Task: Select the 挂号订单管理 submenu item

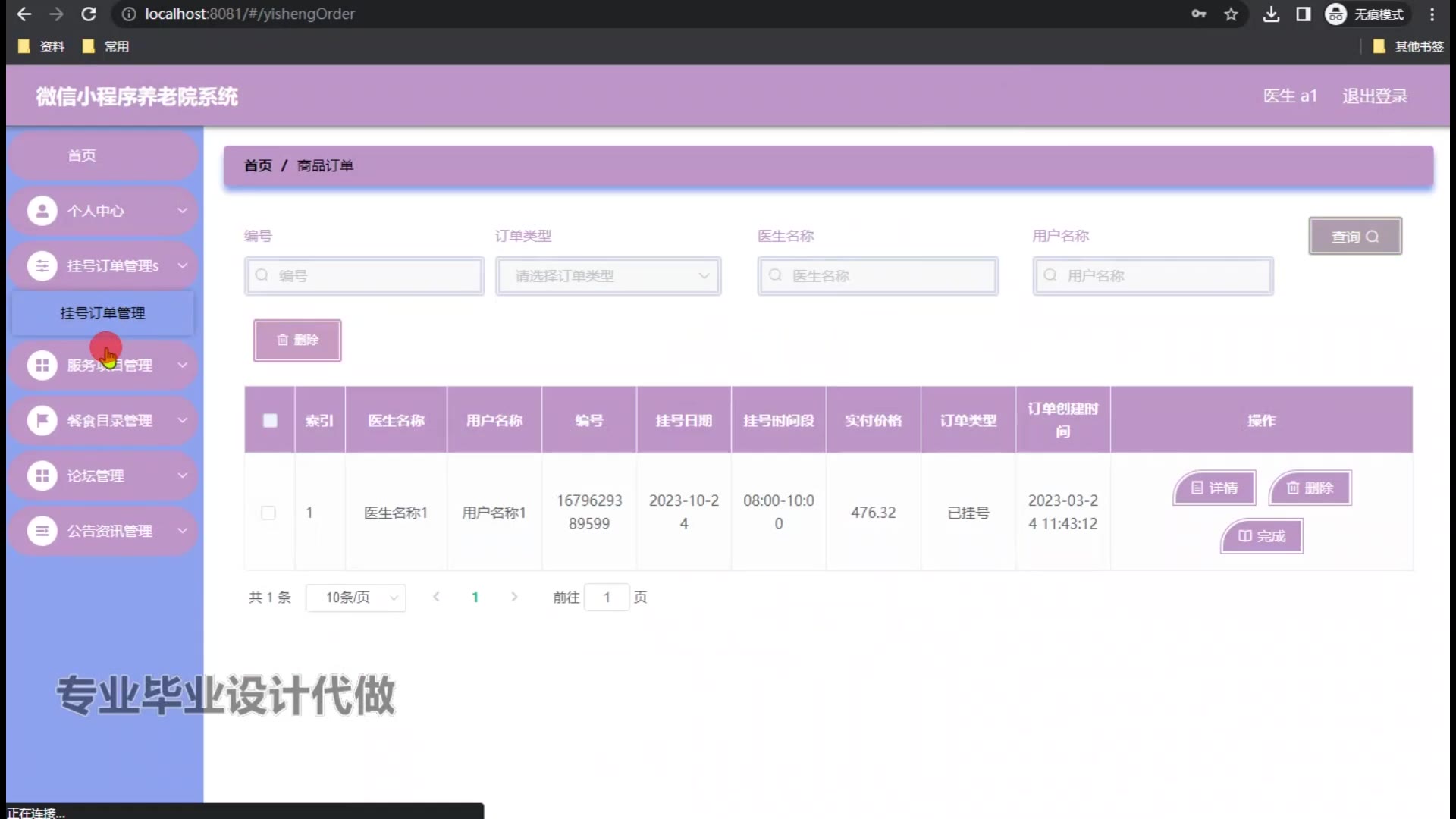Action: click(x=102, y=313)
